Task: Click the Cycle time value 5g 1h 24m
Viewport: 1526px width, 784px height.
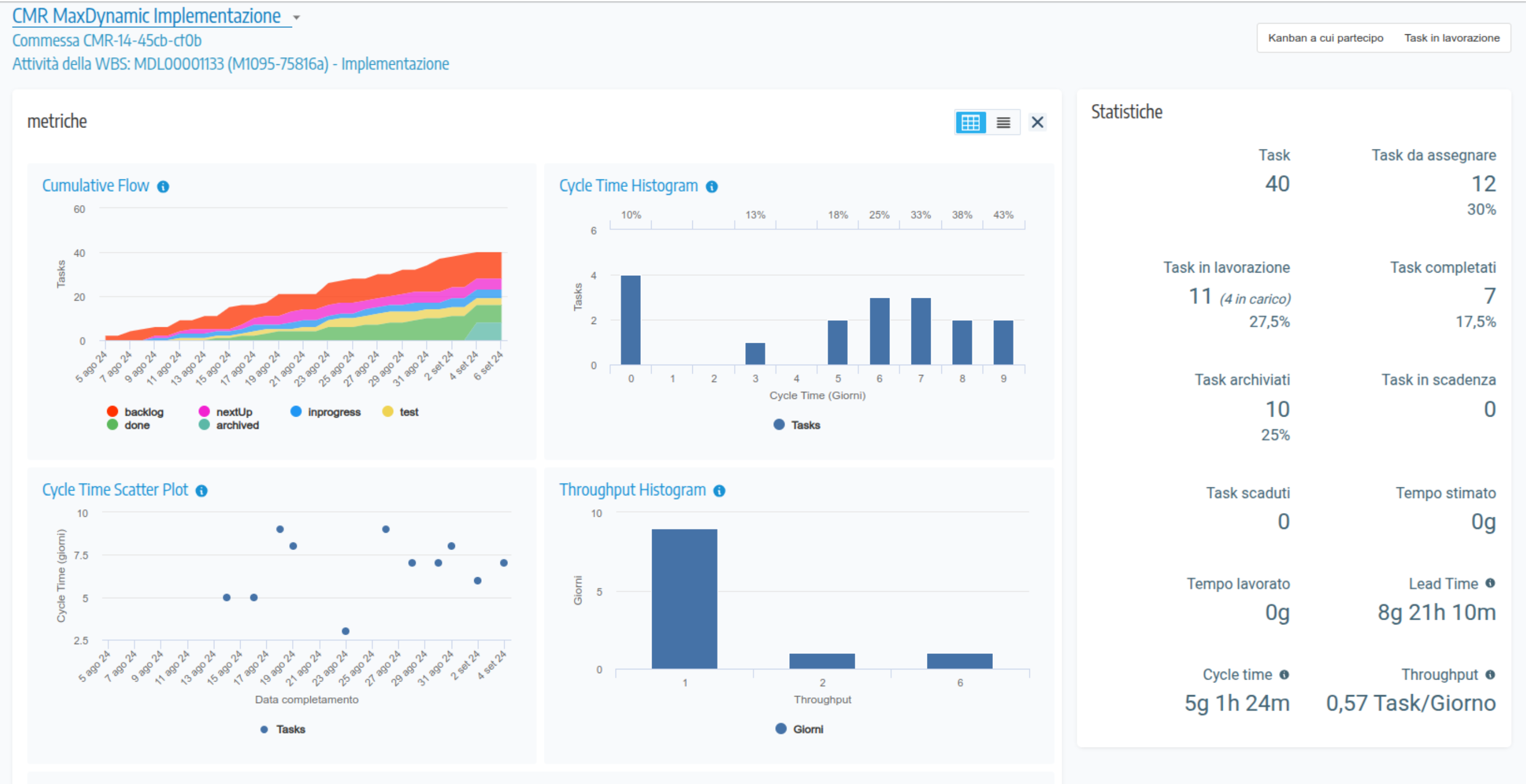Action: point(1237,704)
